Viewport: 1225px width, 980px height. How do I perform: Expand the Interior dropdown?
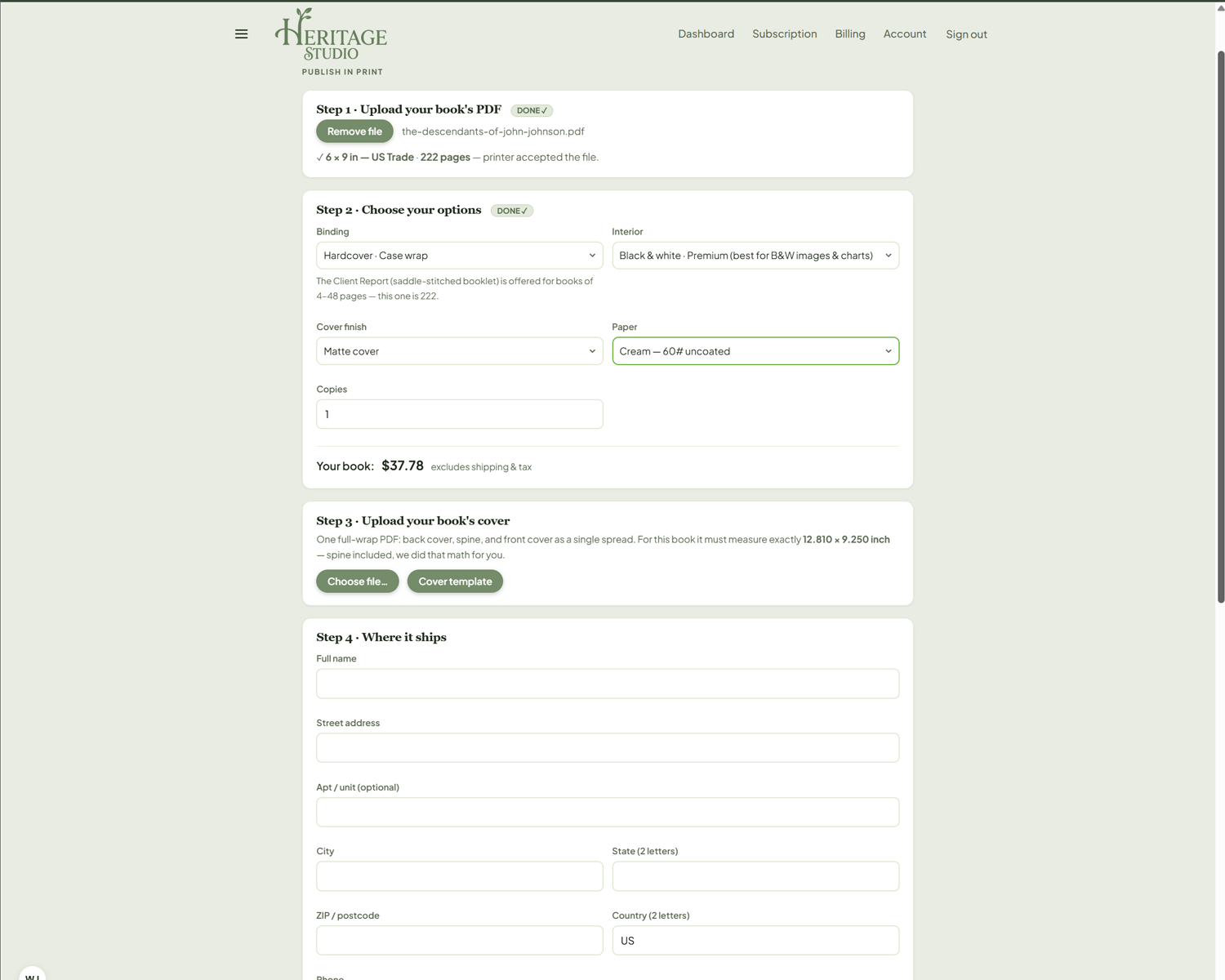pos(755,256)
